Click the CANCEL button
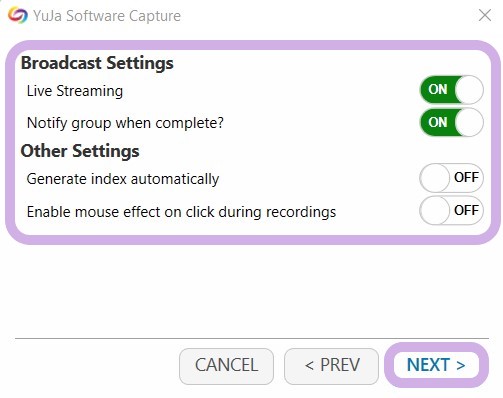503x398 pixels. [226, 366]
